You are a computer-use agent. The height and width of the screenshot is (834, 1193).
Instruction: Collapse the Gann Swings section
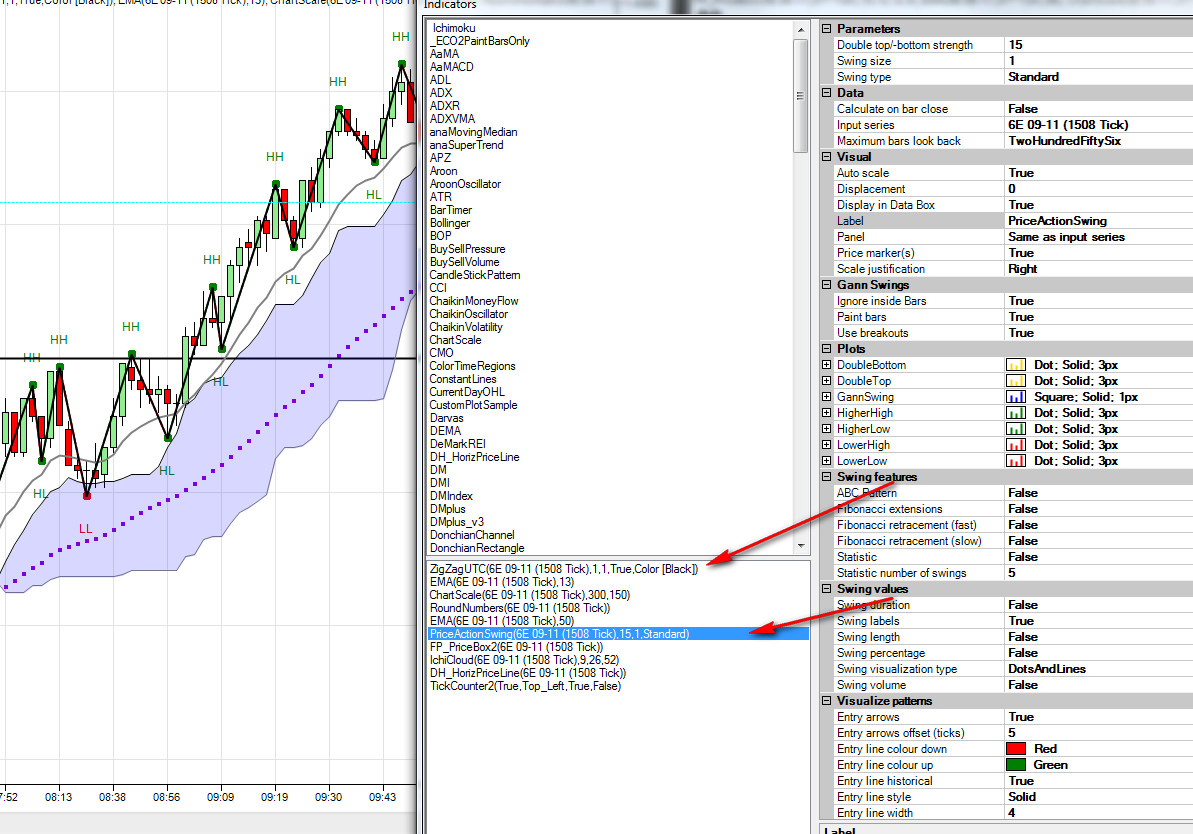click(826, 285)
